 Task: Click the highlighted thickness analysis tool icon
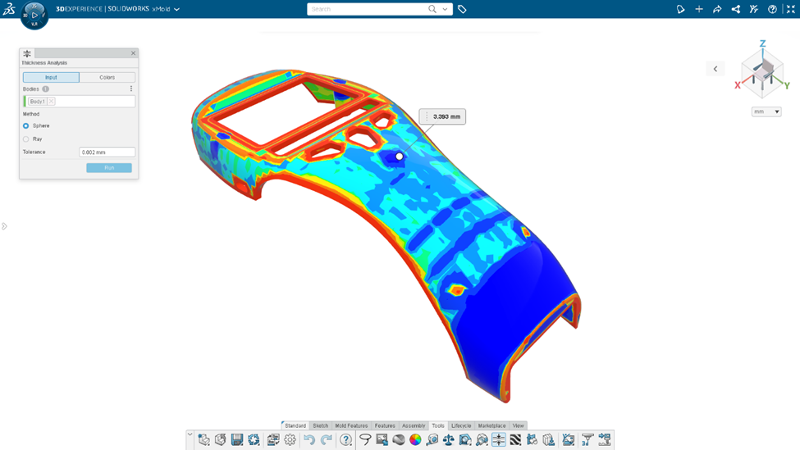point(498,439)
